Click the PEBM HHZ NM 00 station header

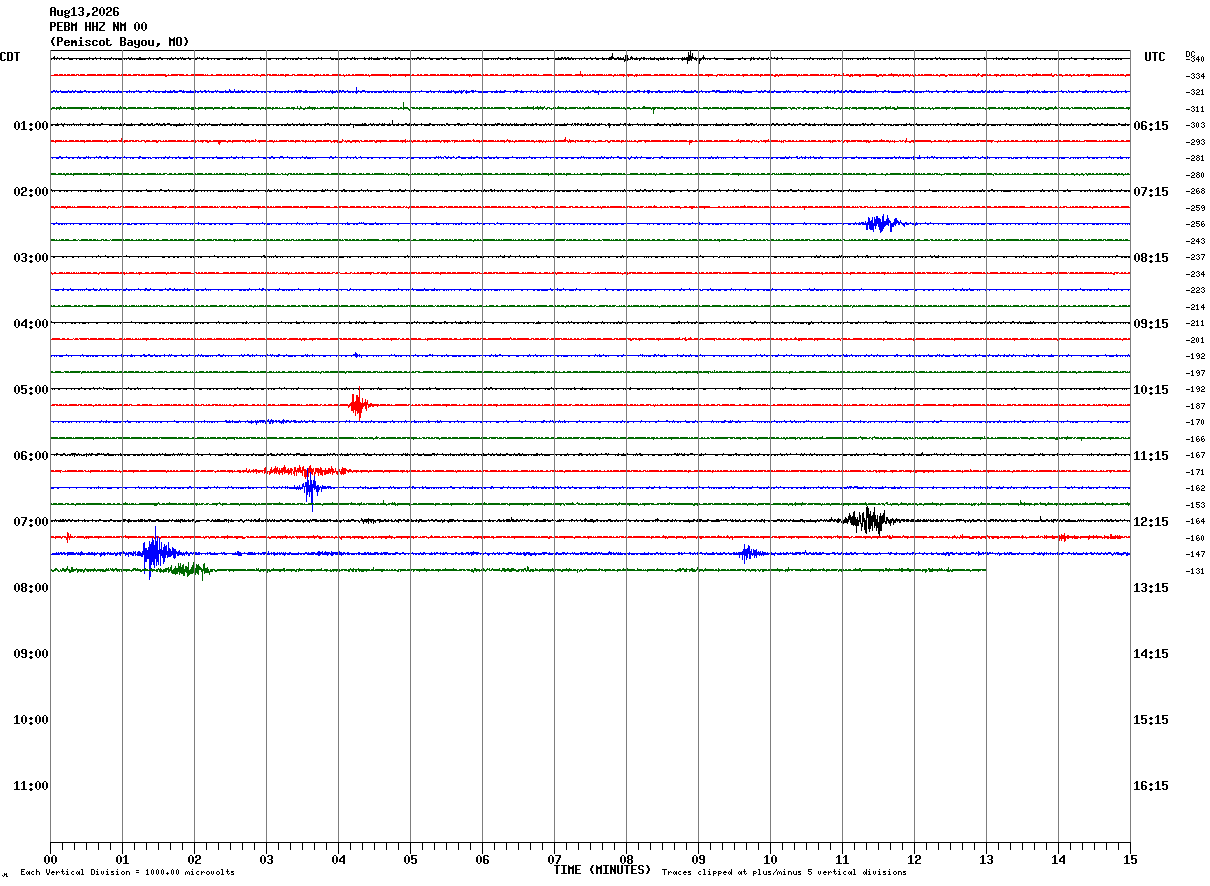[x=98, y=27]
